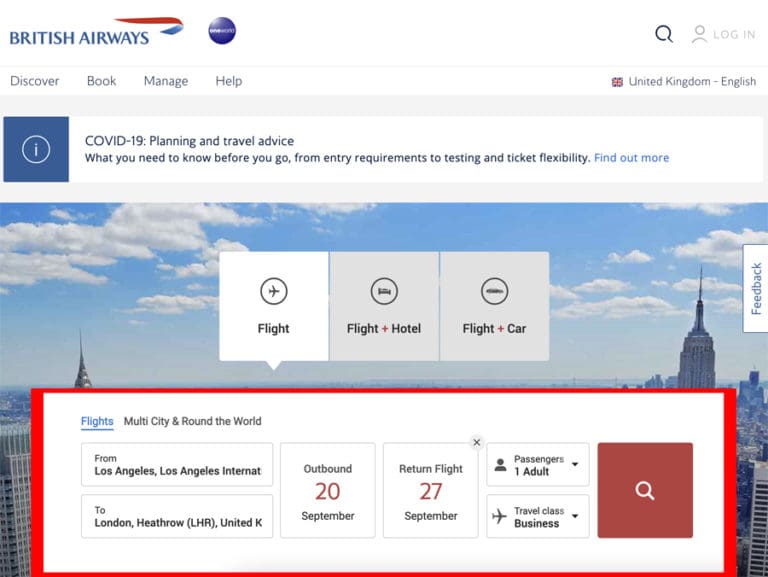Open the Help menu
The height and width of the screenshot is (577, 768).
(229, 81)
